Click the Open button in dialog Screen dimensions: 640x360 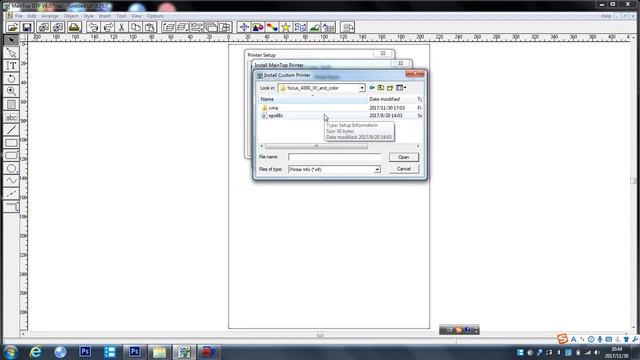(x=404, y=157)
